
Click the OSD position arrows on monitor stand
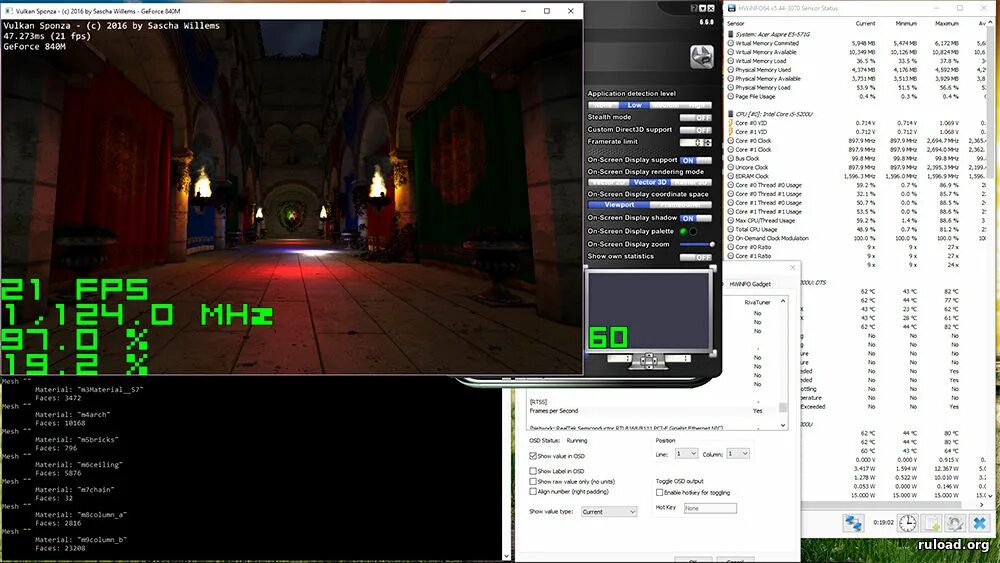[x=648, y=360]
